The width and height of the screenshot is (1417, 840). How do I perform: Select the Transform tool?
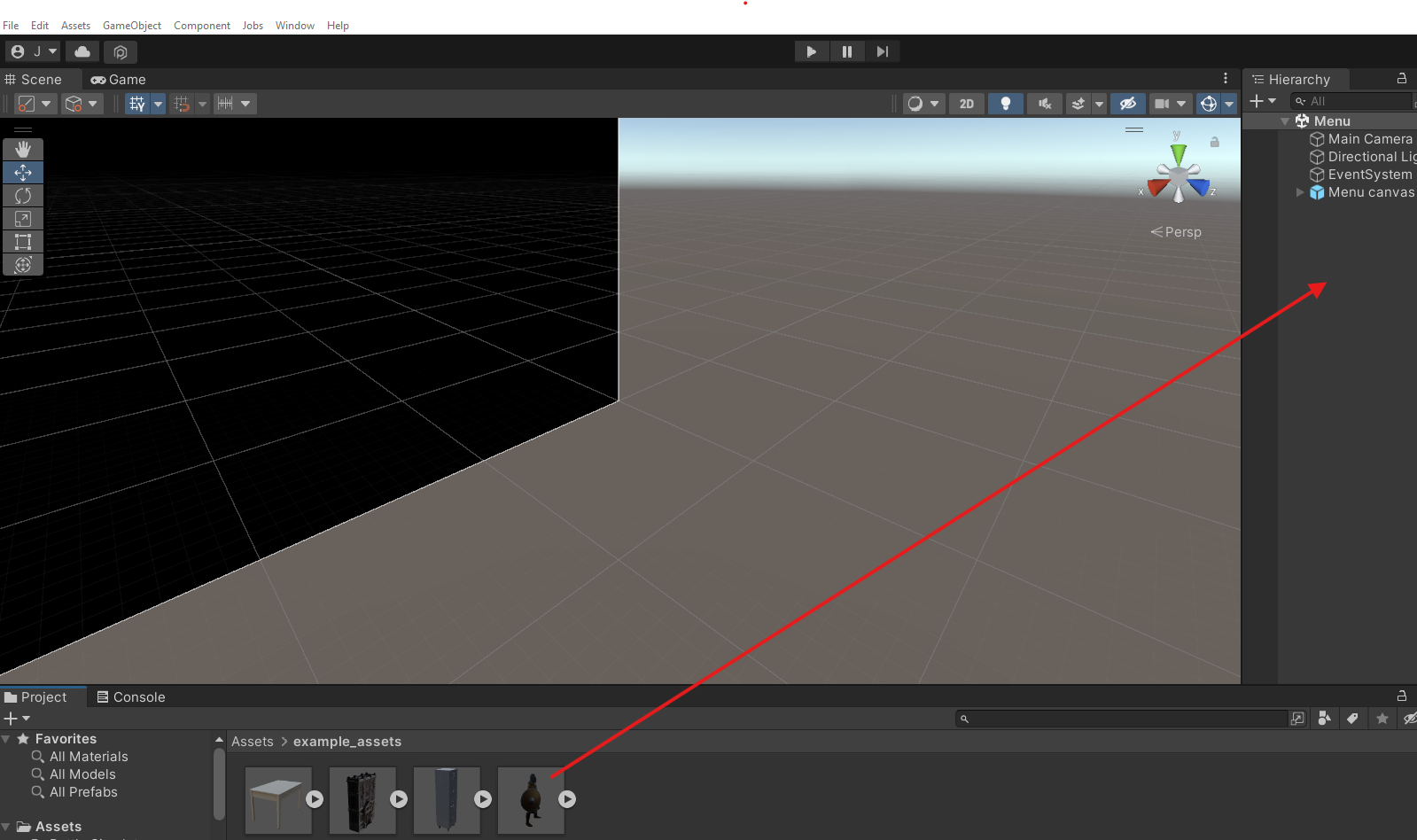(x=23, y=265)
